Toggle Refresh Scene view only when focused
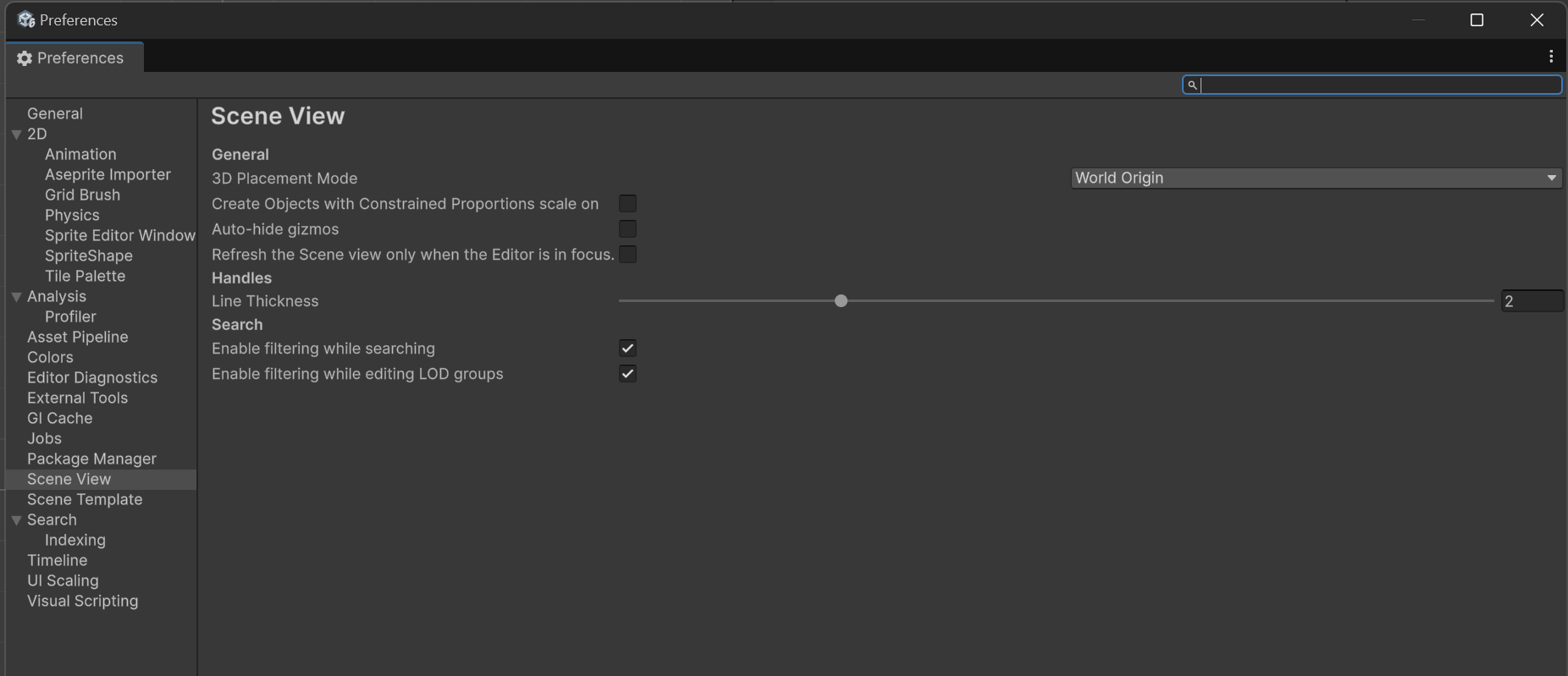 click(627, 255)
